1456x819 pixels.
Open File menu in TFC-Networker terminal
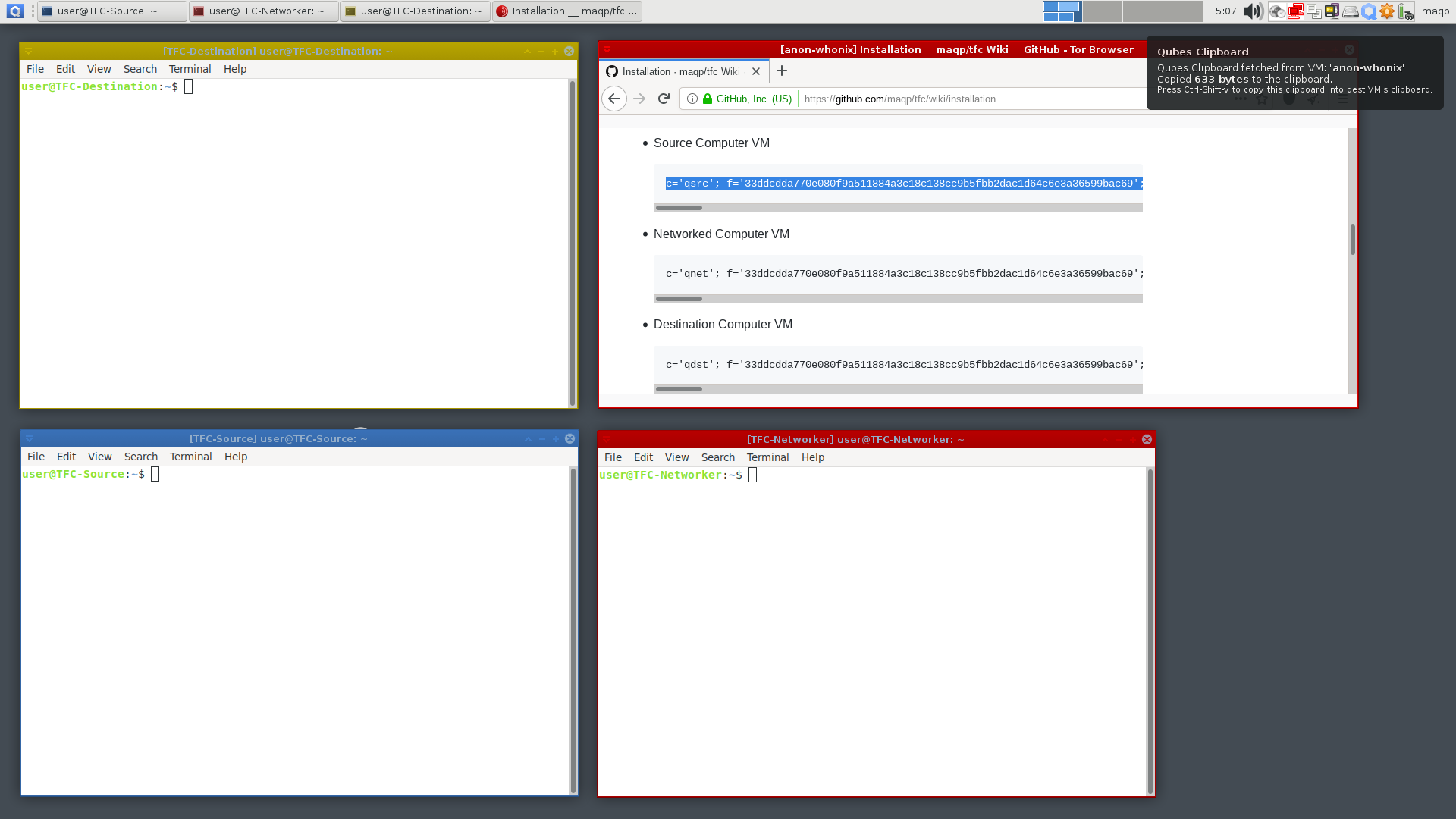click(x=613, y=457)
